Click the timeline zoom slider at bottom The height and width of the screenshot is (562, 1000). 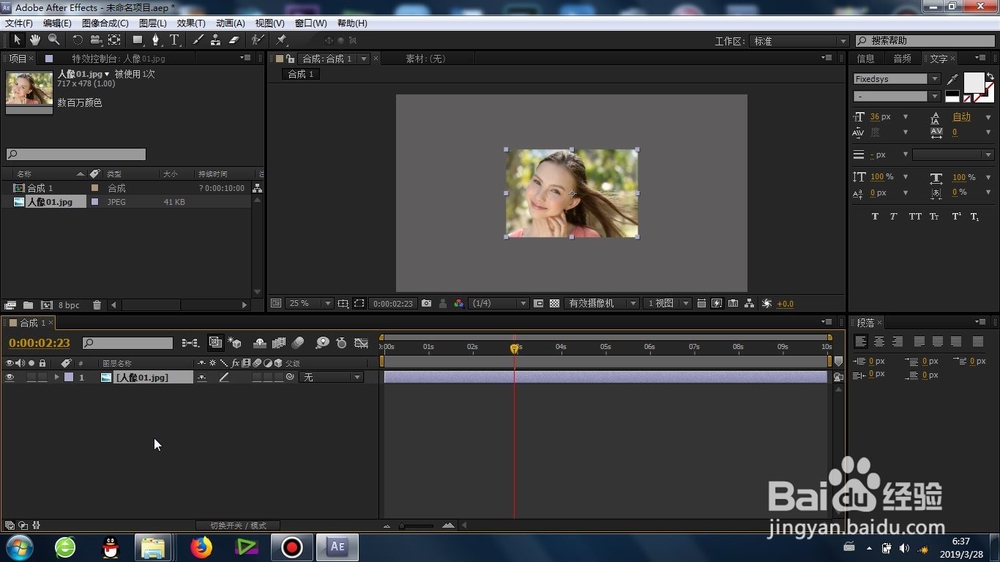417,526
